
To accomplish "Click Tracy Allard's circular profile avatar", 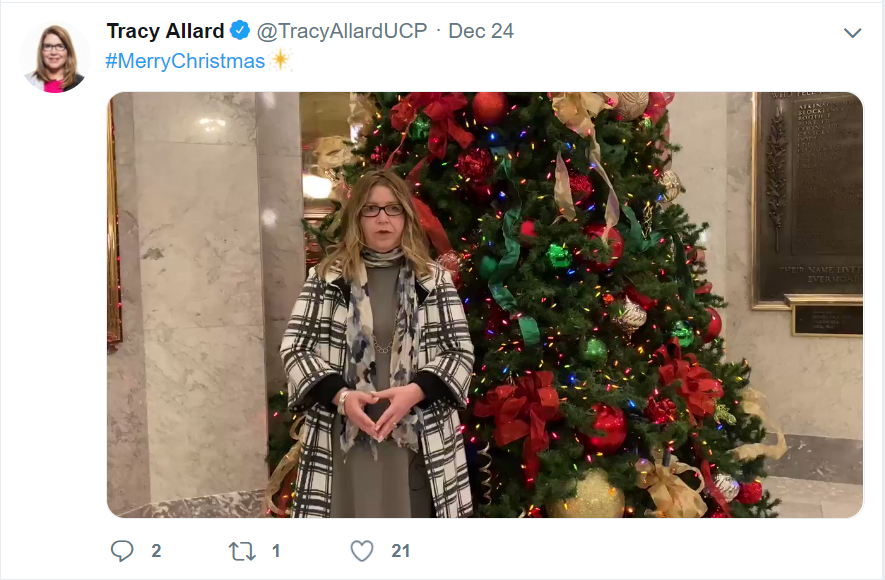I will [54, 50].
